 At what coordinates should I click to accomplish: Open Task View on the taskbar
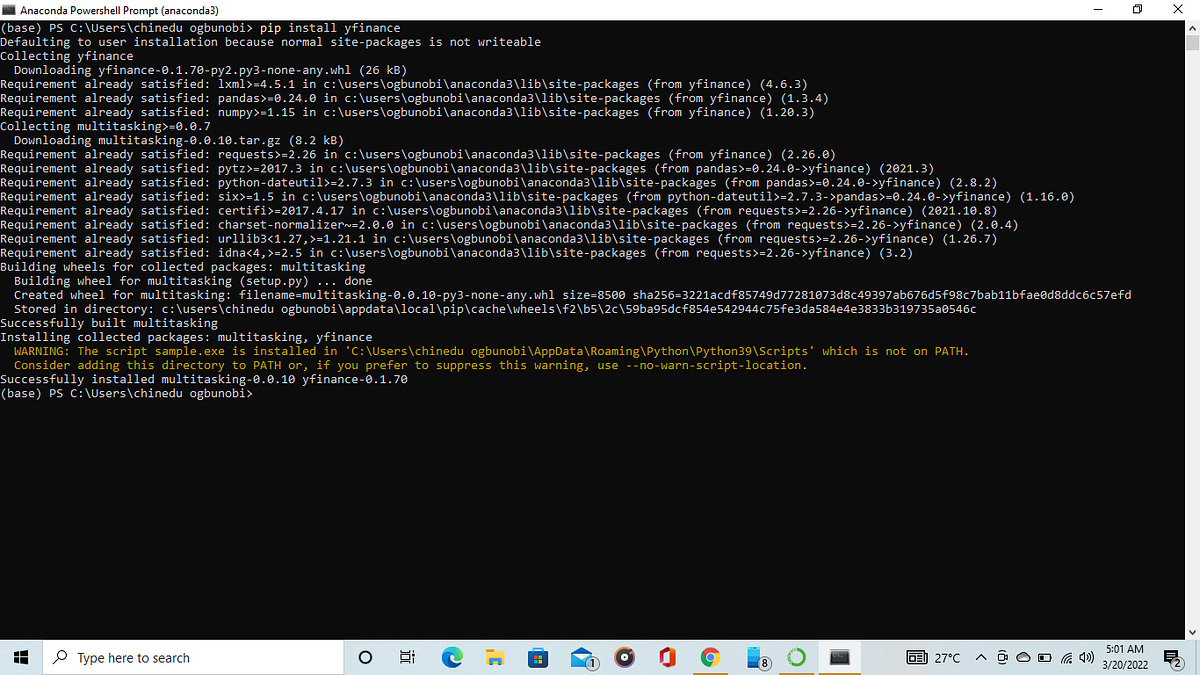click(407, 657)
